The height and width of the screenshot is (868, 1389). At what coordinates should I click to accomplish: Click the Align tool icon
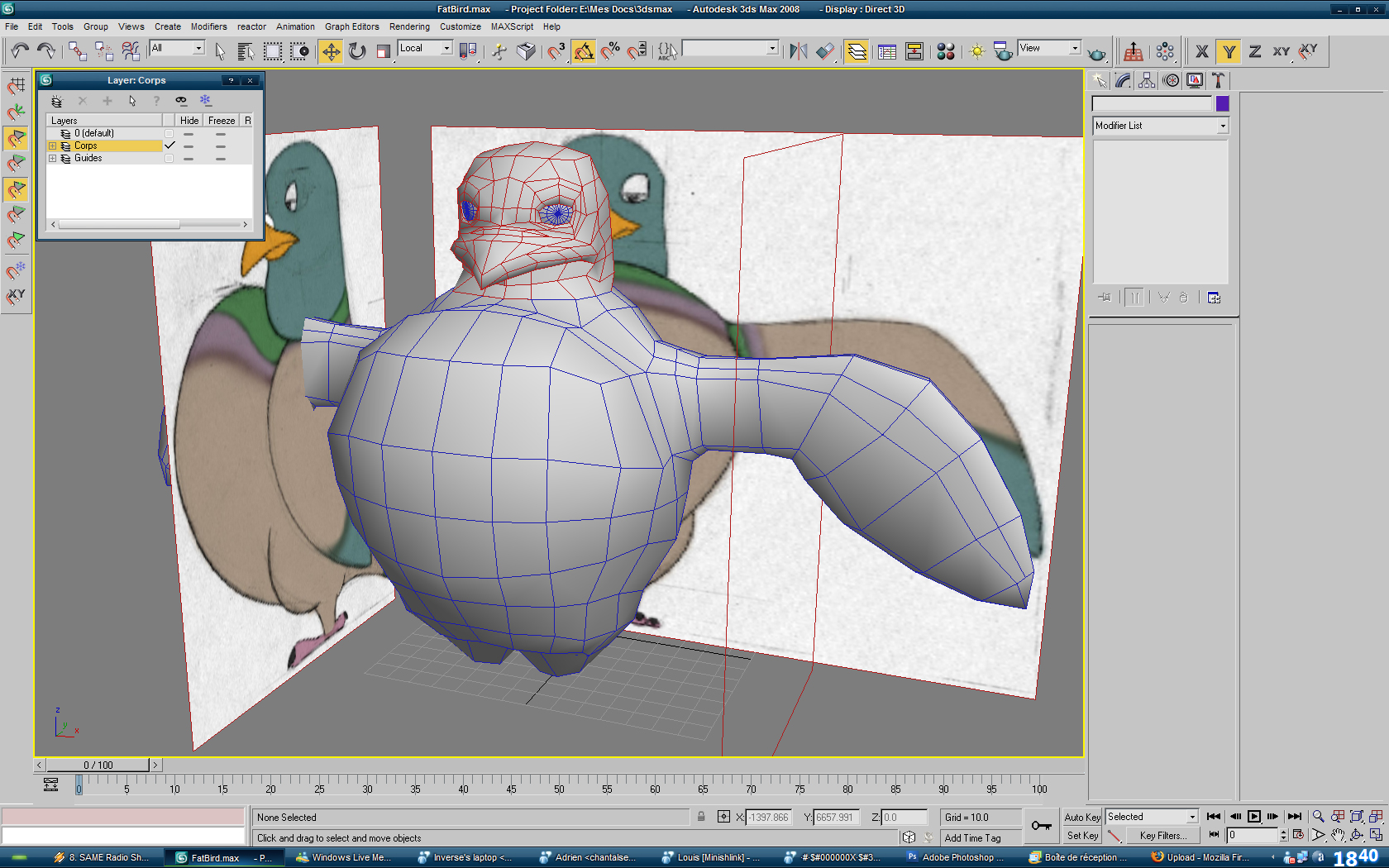pos(825,51)
